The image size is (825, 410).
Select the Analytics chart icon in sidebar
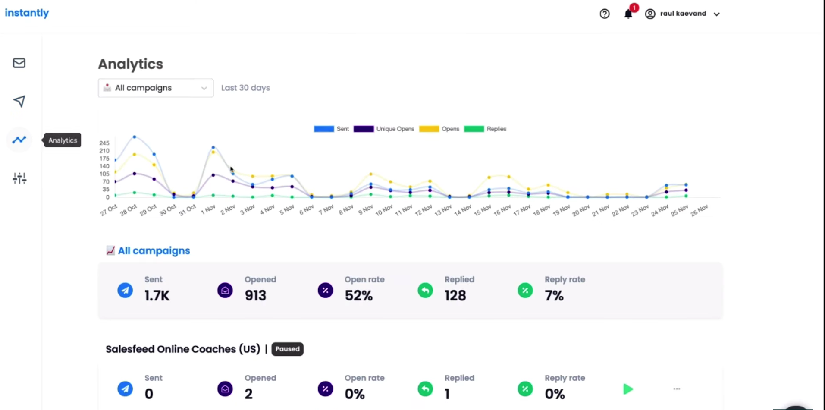click(x=19, y=140)
